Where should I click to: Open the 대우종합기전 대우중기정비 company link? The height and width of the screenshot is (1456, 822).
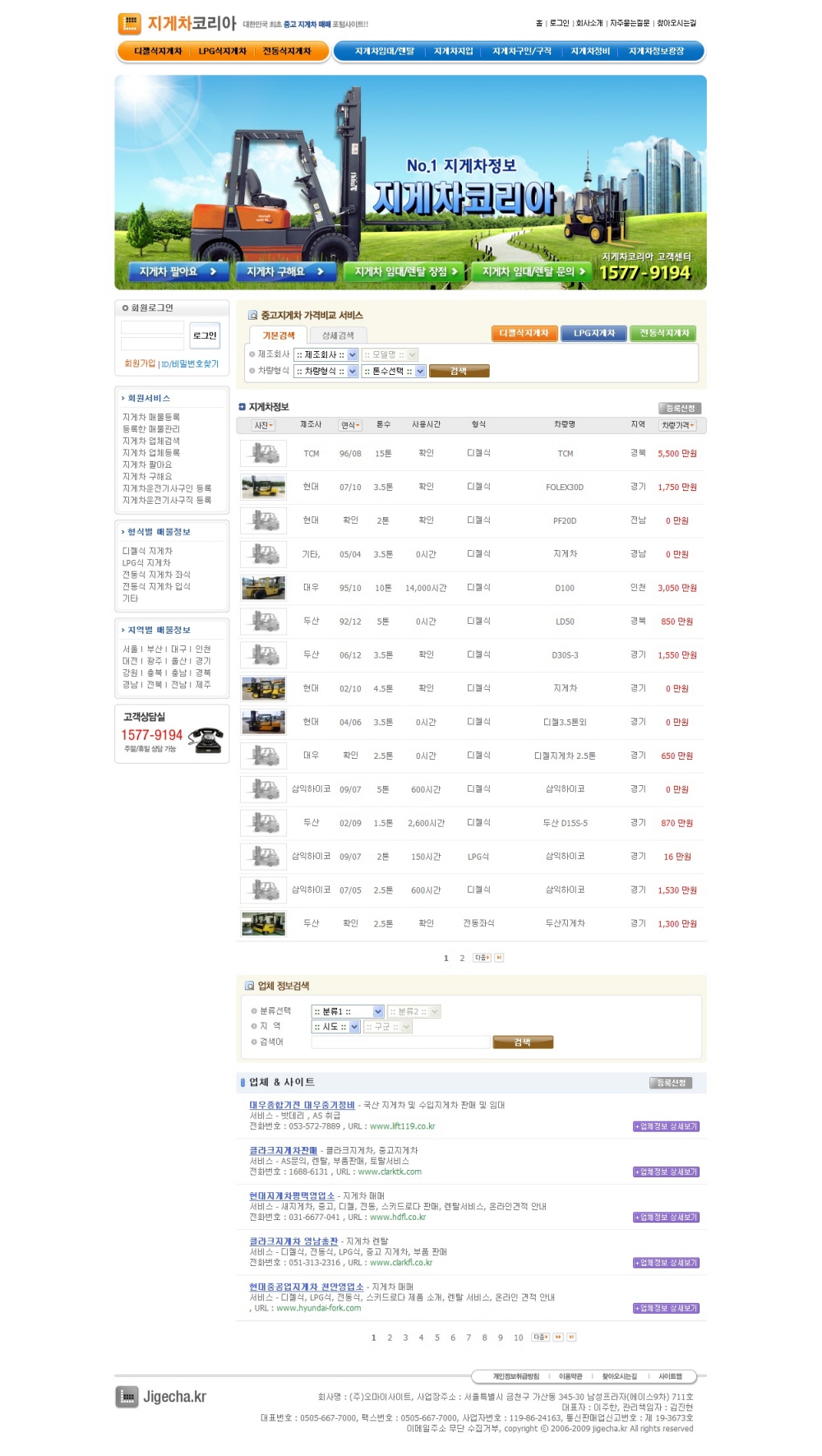[302, 1105]
